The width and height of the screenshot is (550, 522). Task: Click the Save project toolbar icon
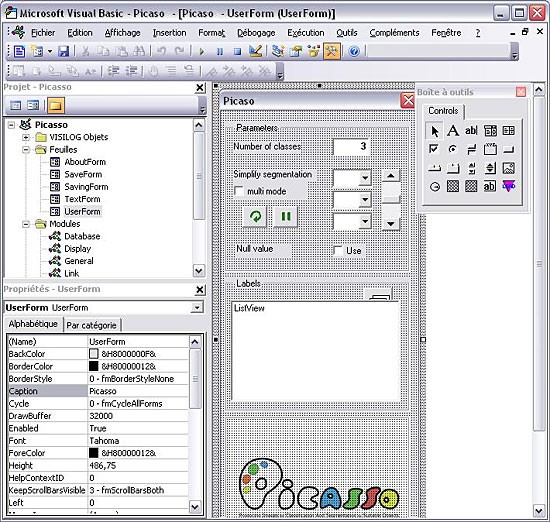[63, 52]
